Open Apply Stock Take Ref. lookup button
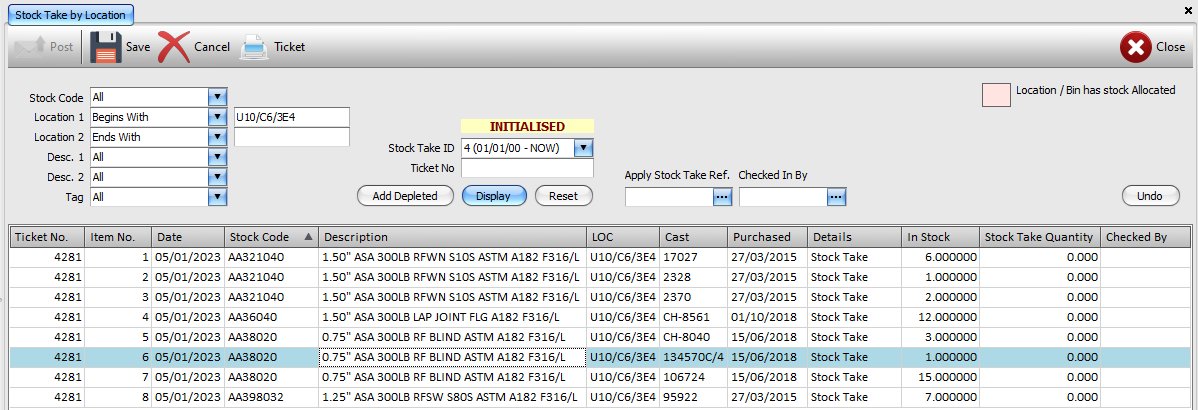 pos(722,197)
